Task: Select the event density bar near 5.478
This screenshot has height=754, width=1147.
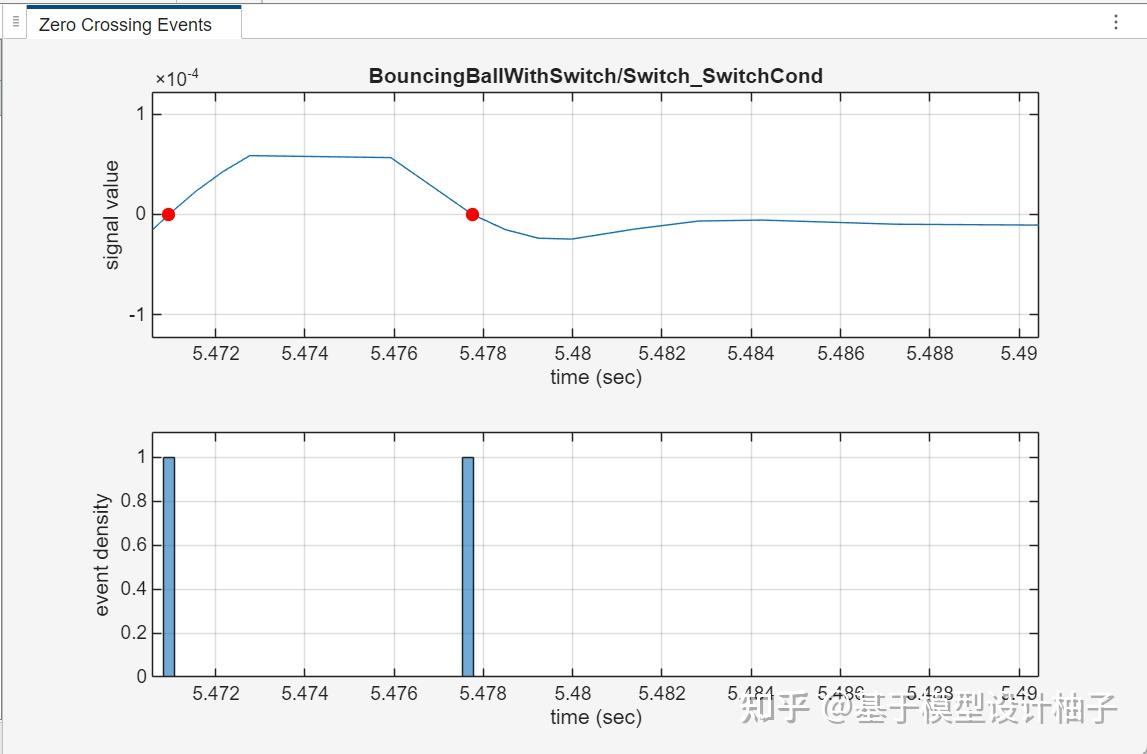Action: pos(468,567)
